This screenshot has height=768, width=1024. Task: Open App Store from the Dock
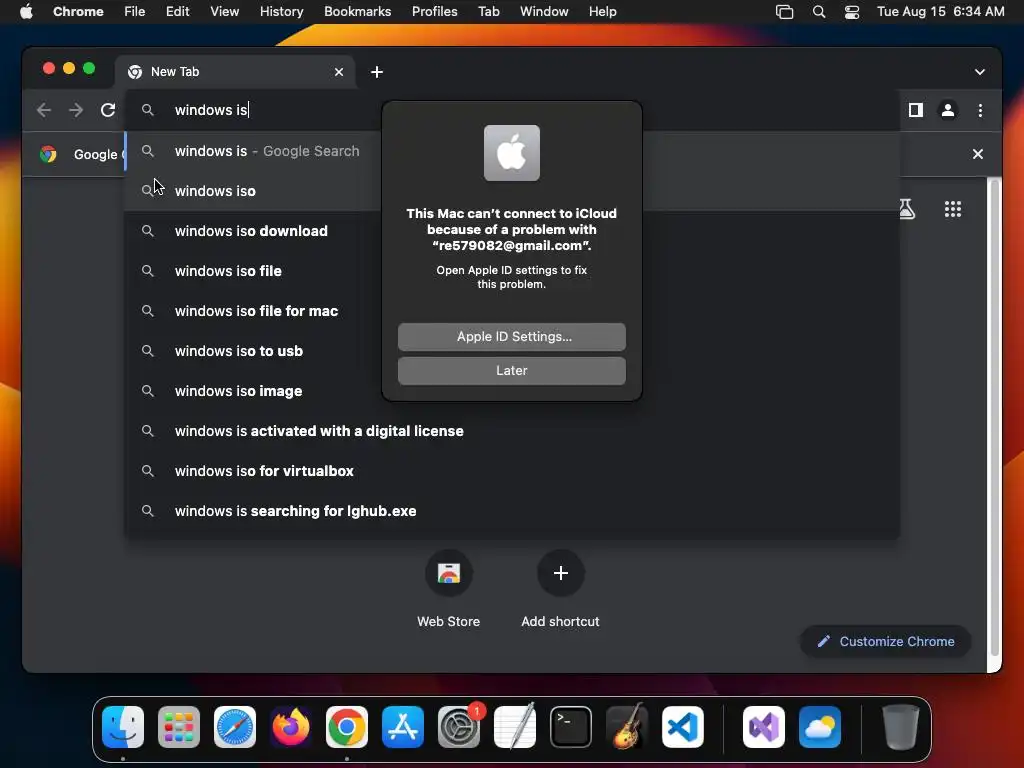[x=402, y=727]
